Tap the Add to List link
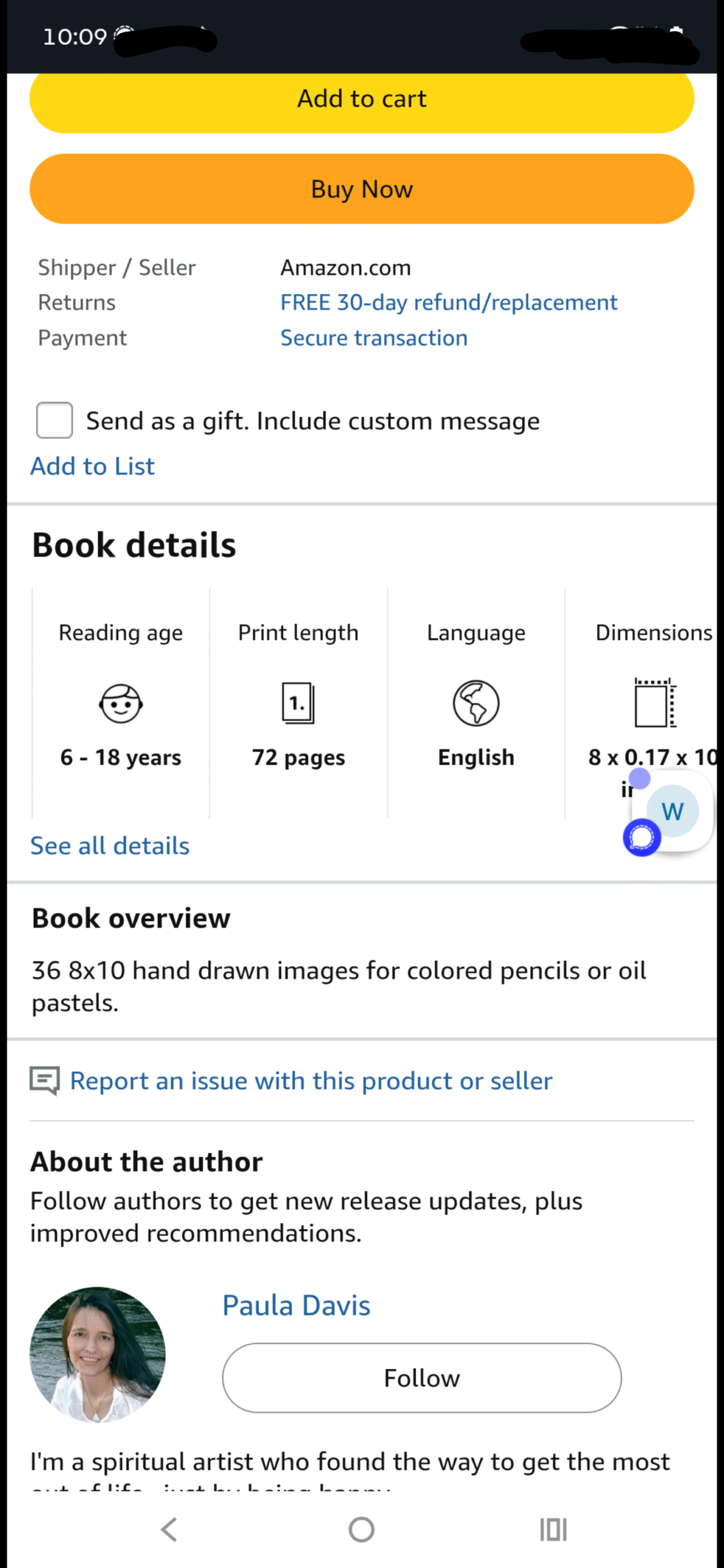 coord(92,466)
